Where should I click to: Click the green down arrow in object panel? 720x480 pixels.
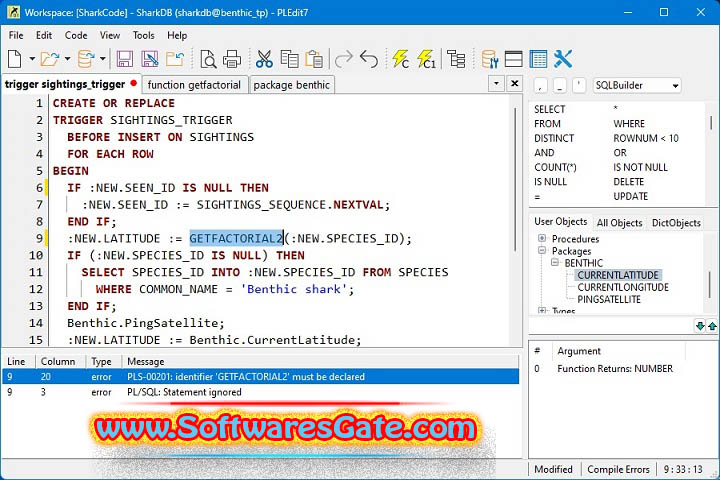point(700,326)
